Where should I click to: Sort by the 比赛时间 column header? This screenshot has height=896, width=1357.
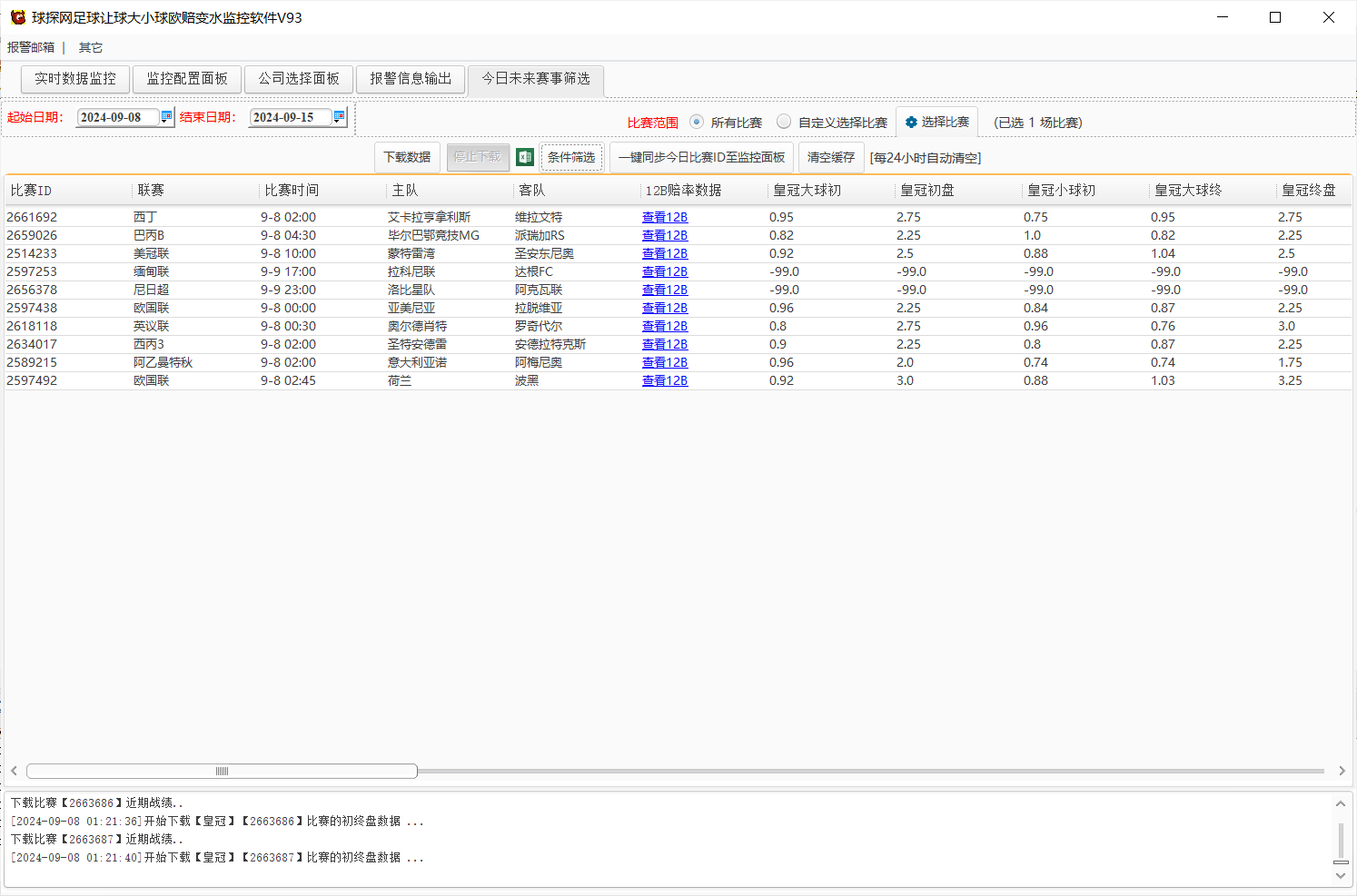click(322, 191)
